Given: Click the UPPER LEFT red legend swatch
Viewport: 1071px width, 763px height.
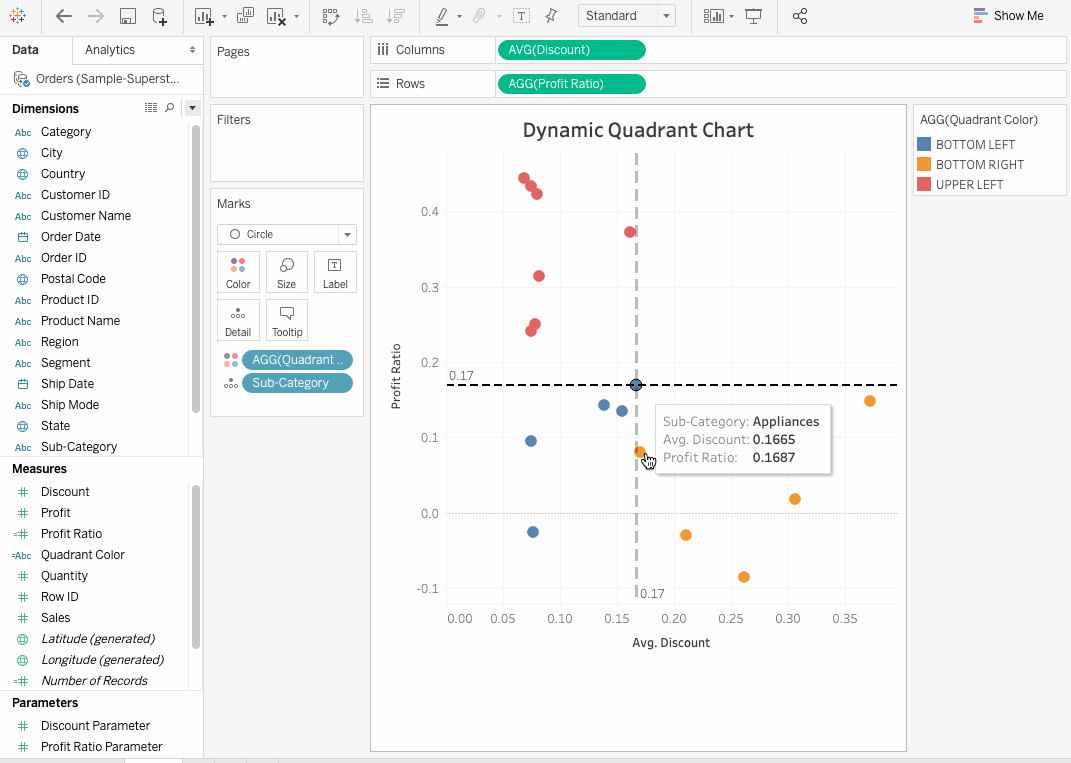Looking at the screenshot, I should coord(923,184).
